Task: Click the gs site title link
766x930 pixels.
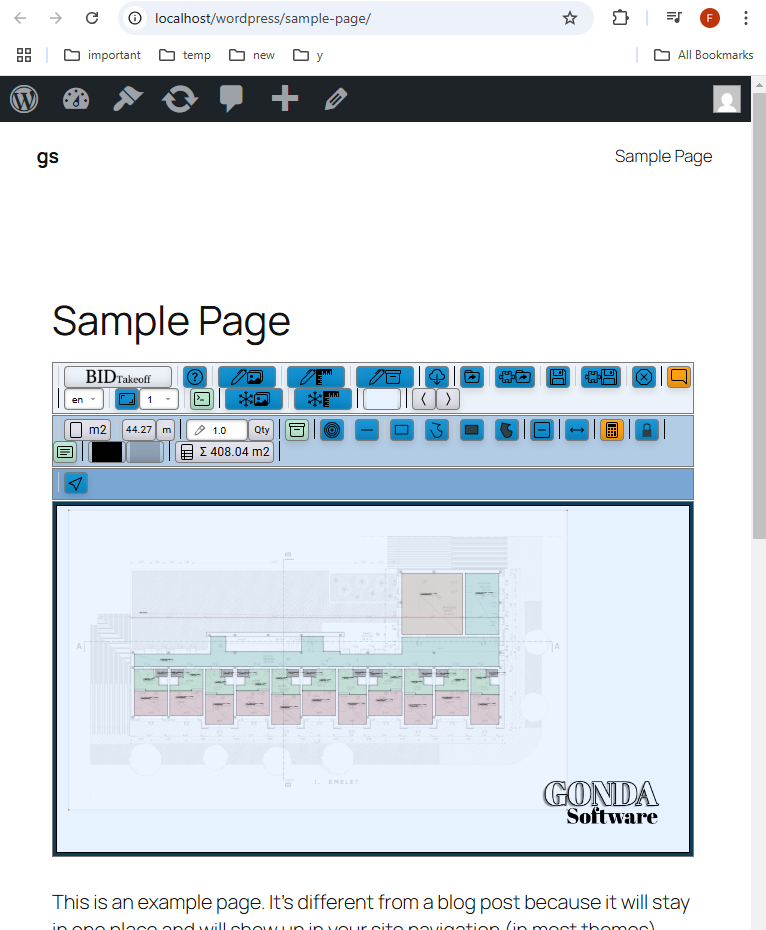Action: [x=47, y=157]
